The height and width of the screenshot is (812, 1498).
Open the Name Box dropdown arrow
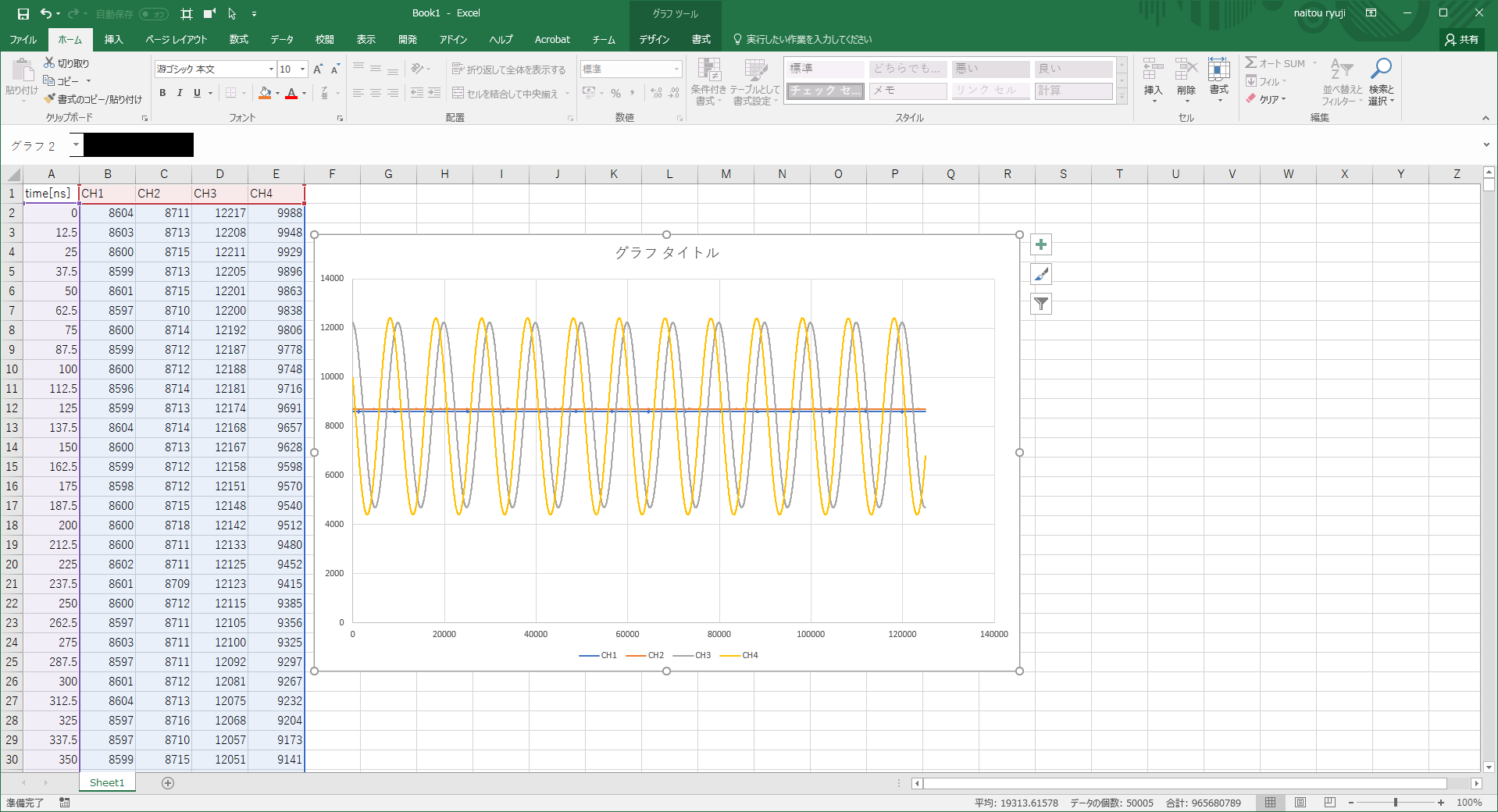[76, 145]
